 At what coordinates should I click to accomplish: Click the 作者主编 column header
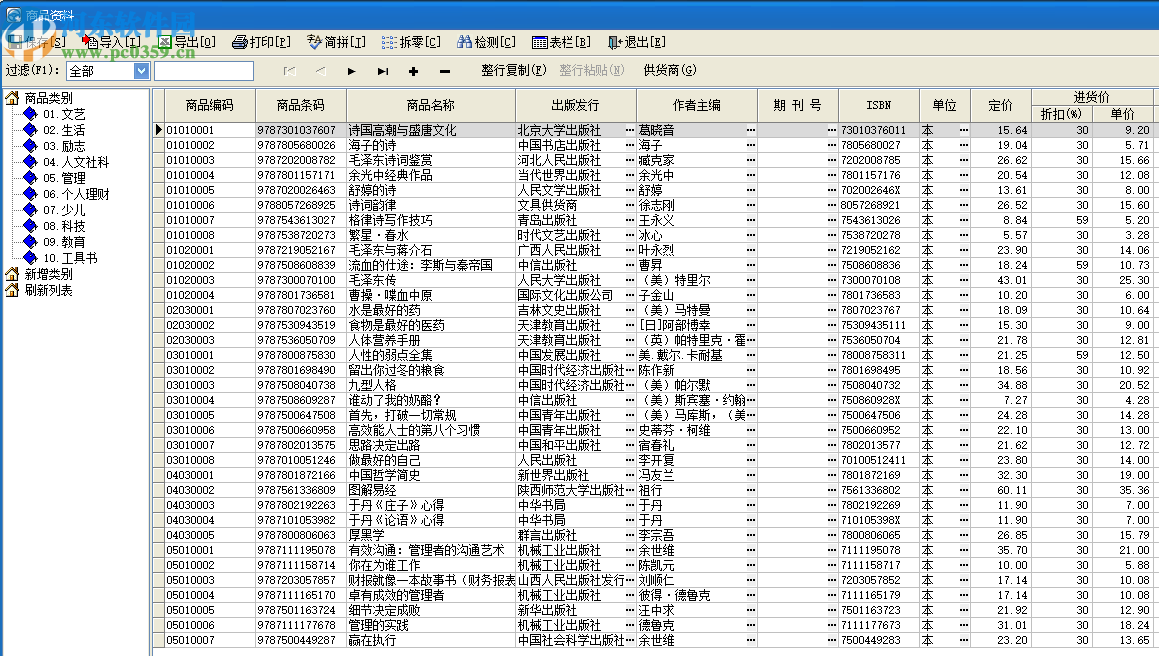point(696,106)
